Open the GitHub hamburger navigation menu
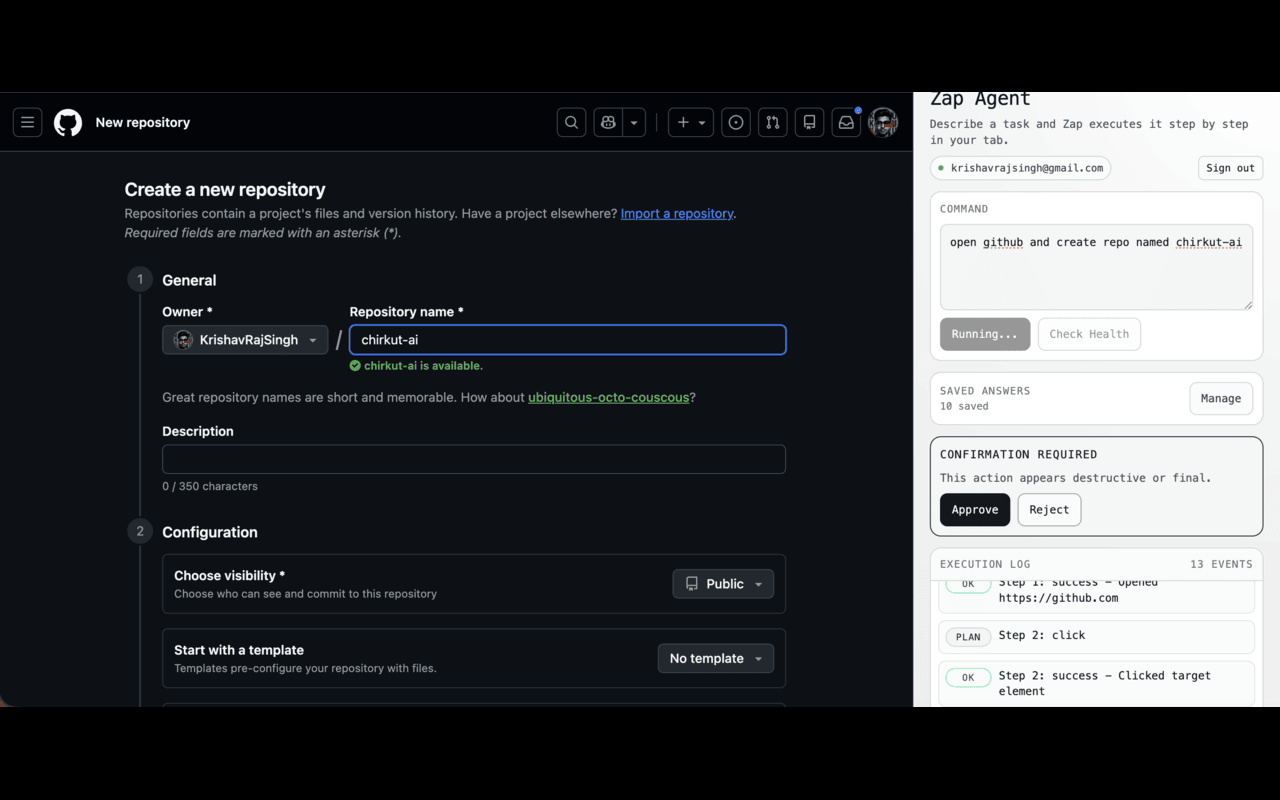 click(x=28, y=122)
